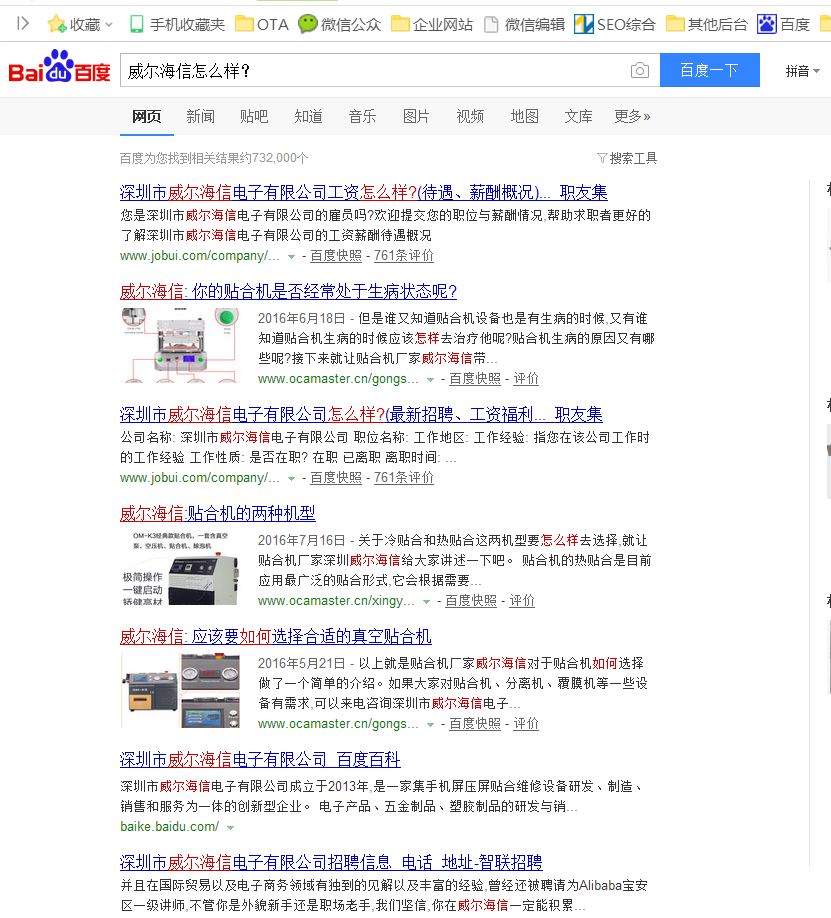Open 贴合机的两种机型 result
This screenshot has height=918, width=831.
(217, 513)
